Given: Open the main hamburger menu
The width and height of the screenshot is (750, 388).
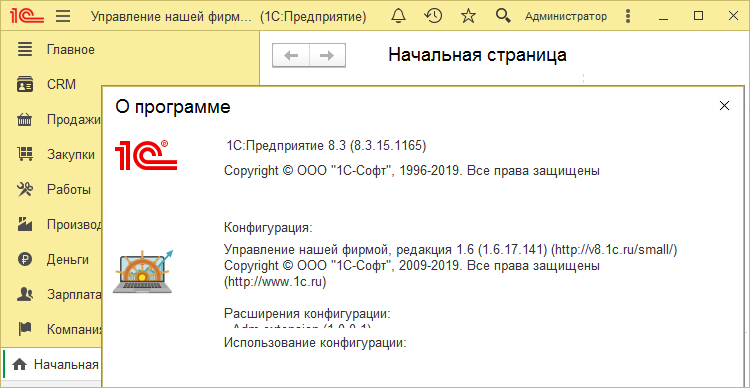Looking at the screenshot, I should pyautogui.click(x=63, y=17).
